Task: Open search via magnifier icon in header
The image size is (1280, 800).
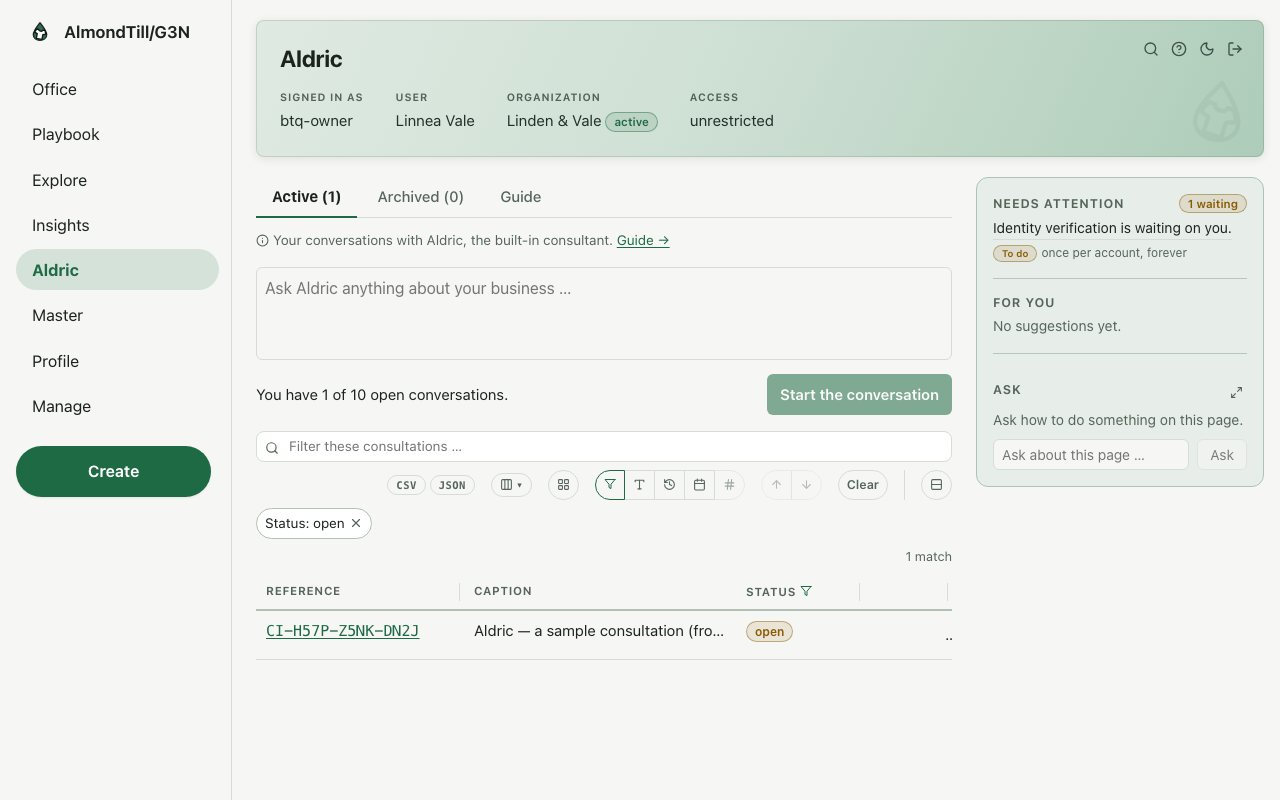Action: click(1151, 49)
